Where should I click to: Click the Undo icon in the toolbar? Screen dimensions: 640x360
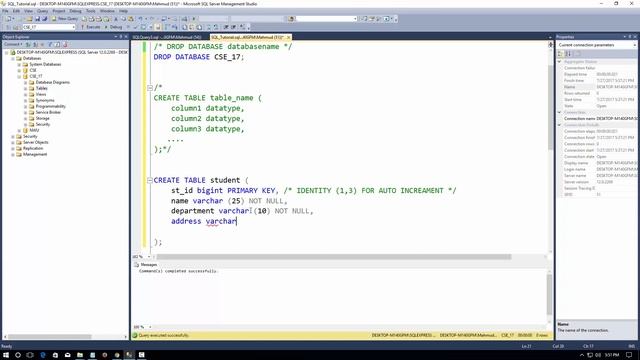coord(141,19)
